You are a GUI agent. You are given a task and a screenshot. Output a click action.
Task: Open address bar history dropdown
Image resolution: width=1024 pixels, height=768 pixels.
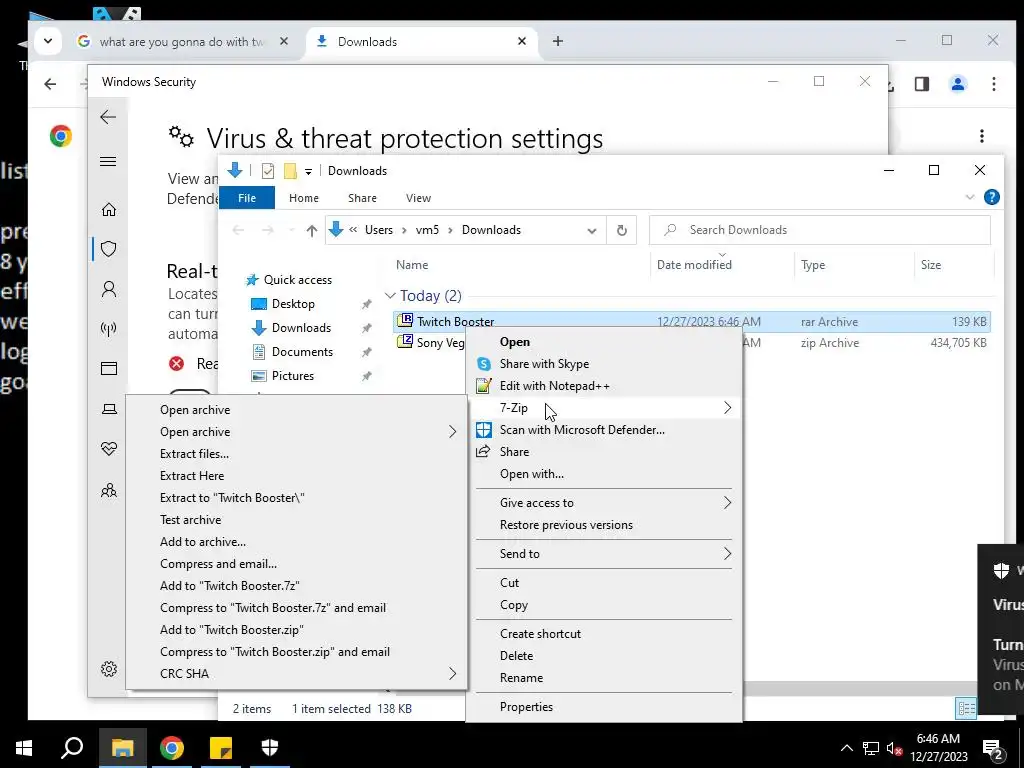point(592,231)
